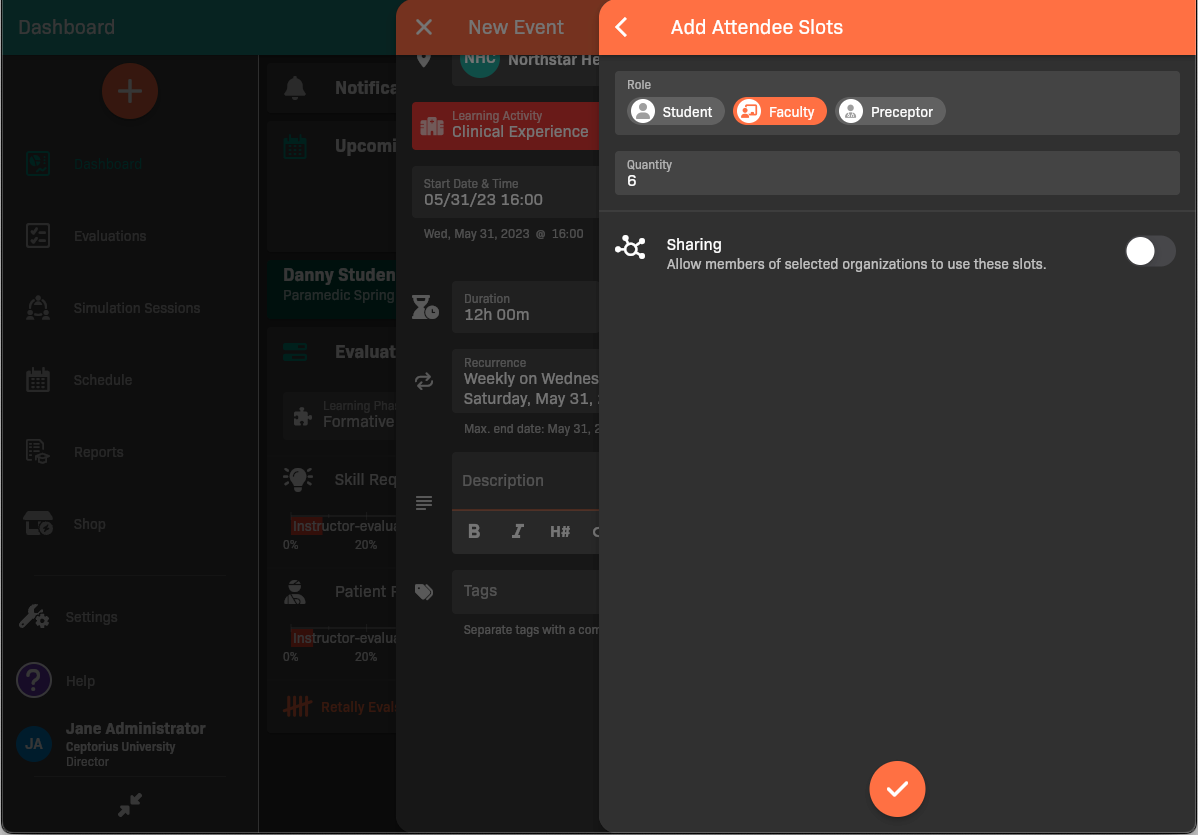Select the Student role chip
Screen dimensions: 1198x835
(676, 112)
